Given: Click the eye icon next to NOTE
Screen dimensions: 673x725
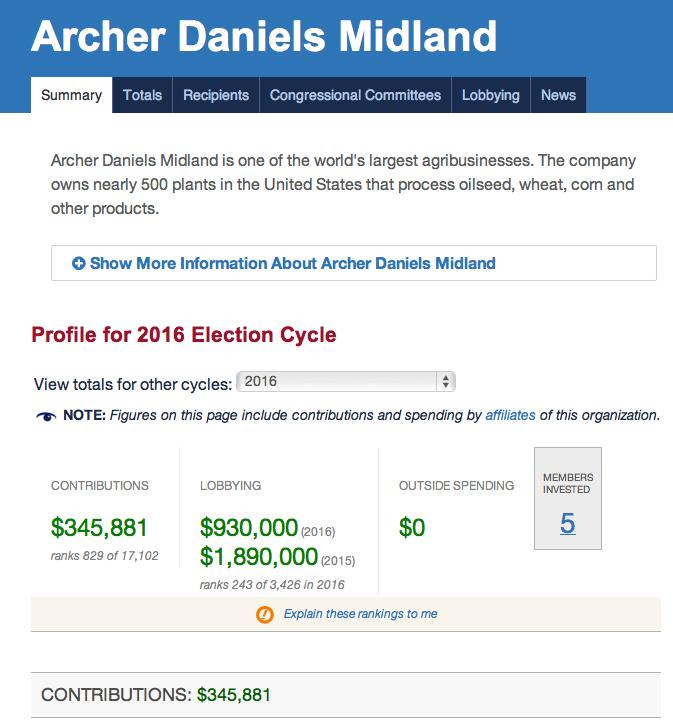Looking at the screenshot, I should click(x=46, y=415).
